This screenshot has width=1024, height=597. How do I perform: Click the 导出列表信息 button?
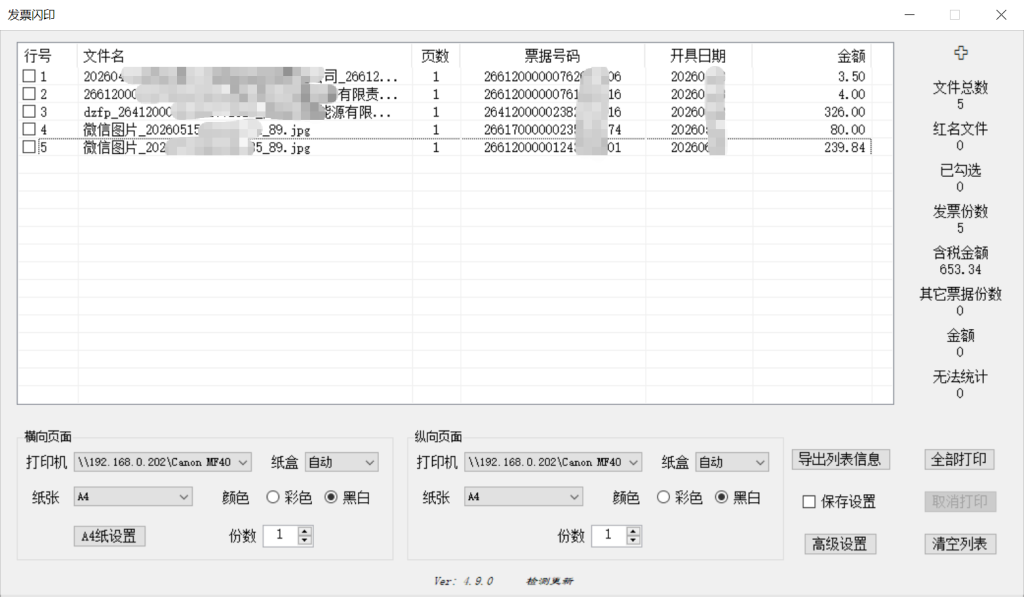click(840, 459)
